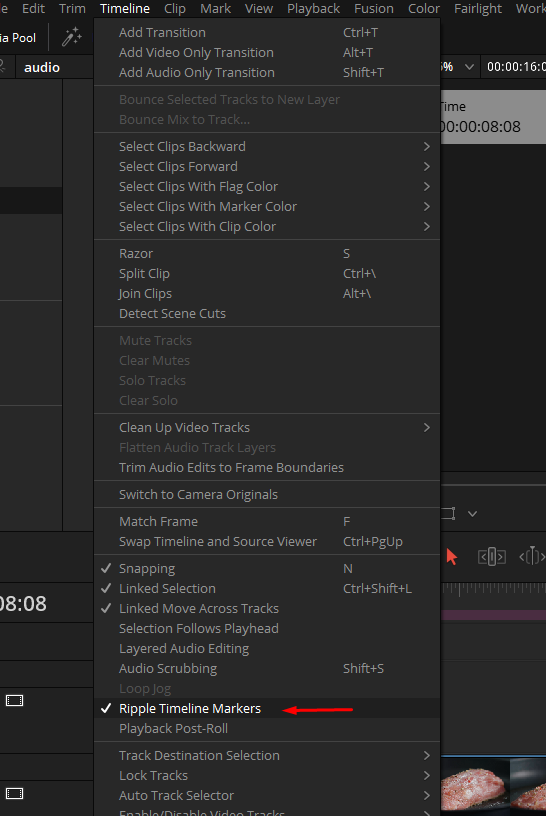Open the viewer zoom percentage dropdown

[469, 67]
